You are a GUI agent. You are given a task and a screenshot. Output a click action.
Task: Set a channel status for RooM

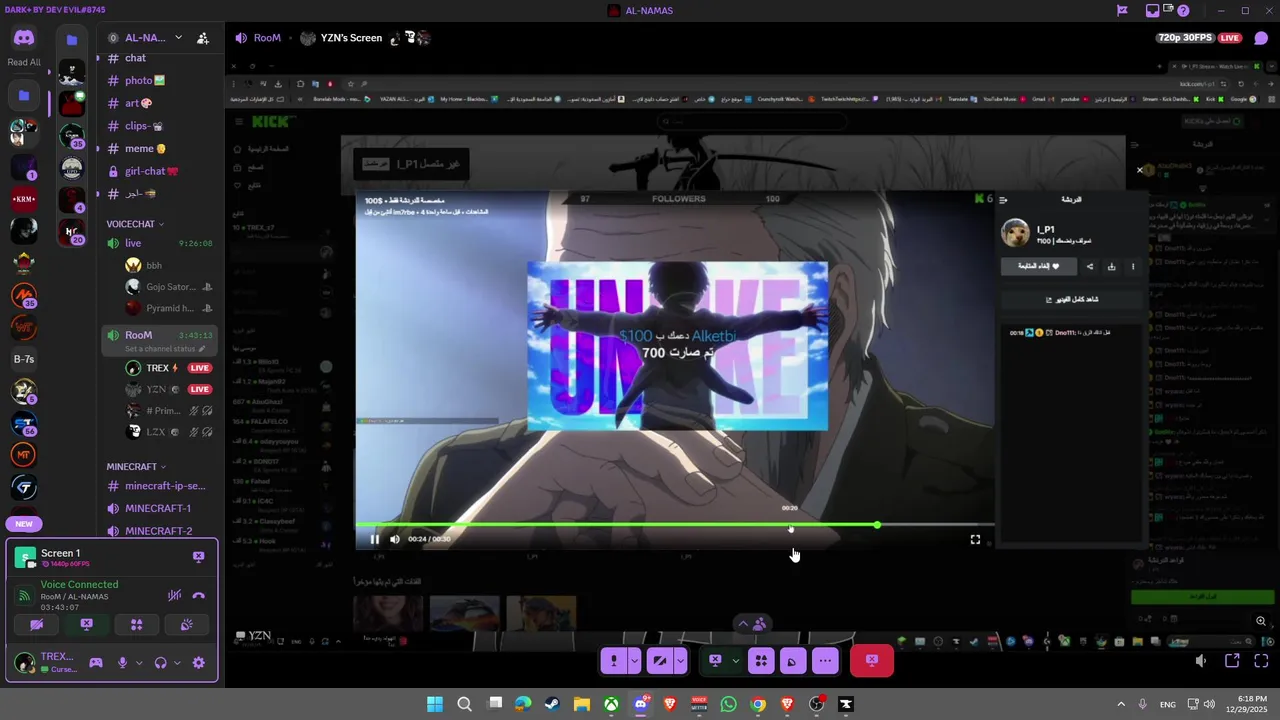tap(165, 349)
